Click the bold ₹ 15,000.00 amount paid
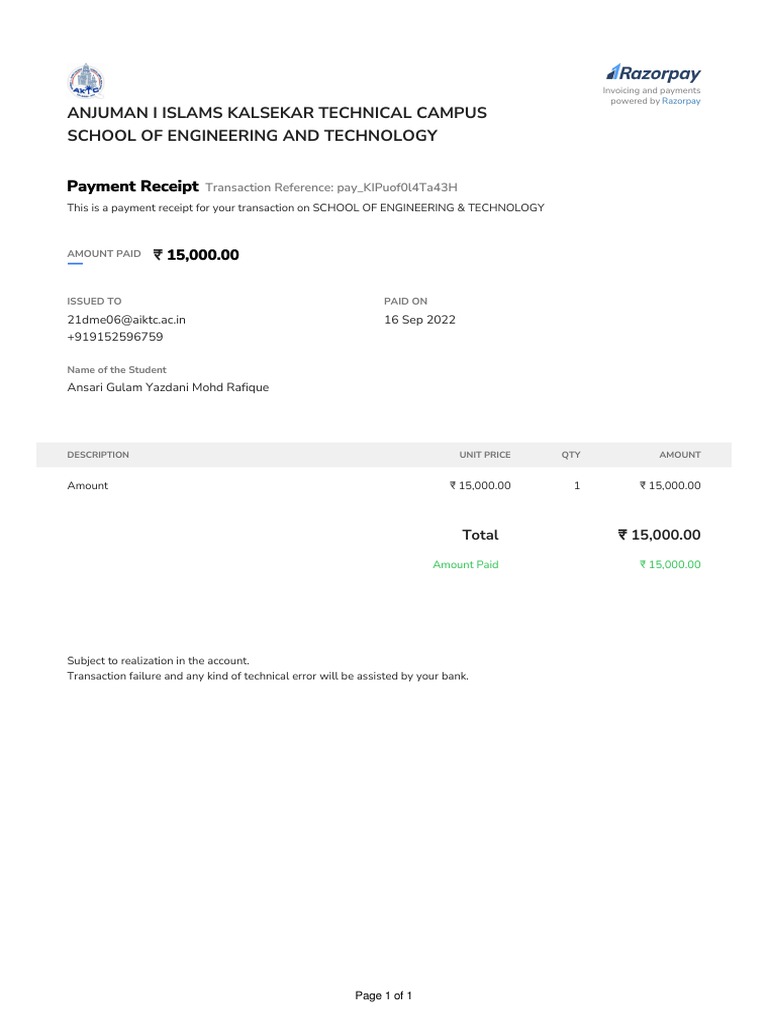Screen dimensions: 768x1024 (x=197, y=255)
